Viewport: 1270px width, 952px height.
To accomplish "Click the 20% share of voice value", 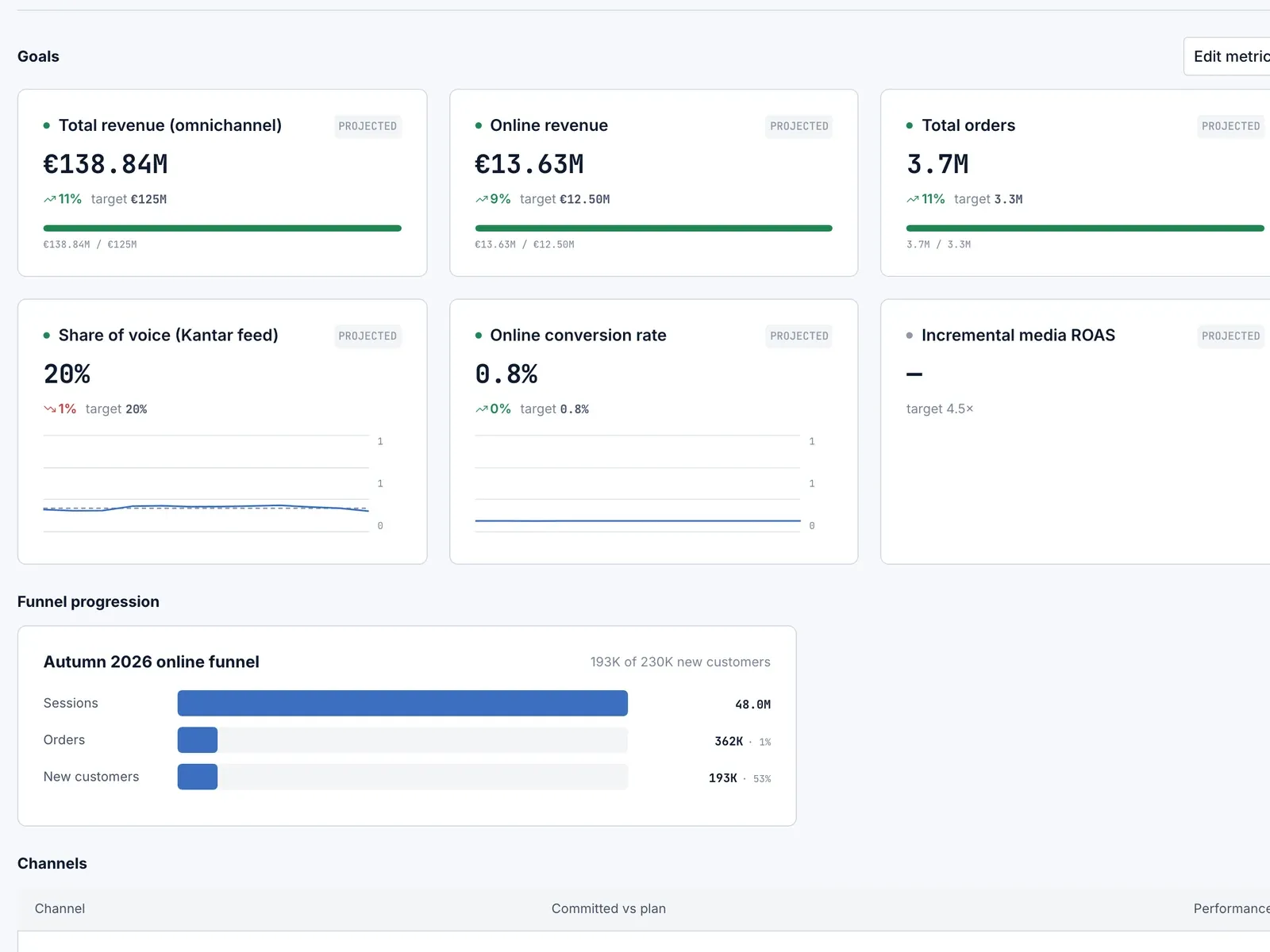I will click(67, 374).
